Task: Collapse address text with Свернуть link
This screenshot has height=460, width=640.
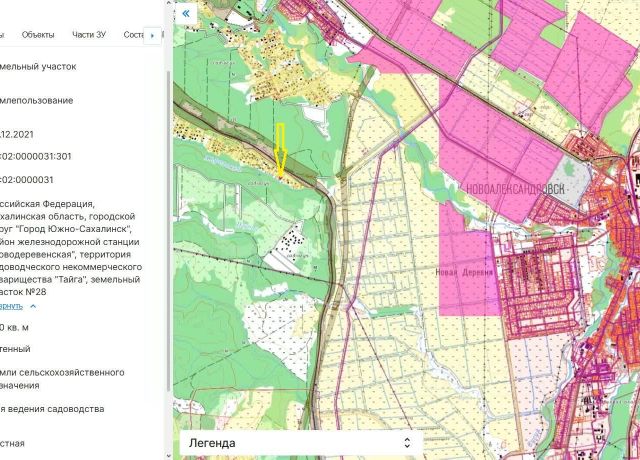Action: coord(11,306)
